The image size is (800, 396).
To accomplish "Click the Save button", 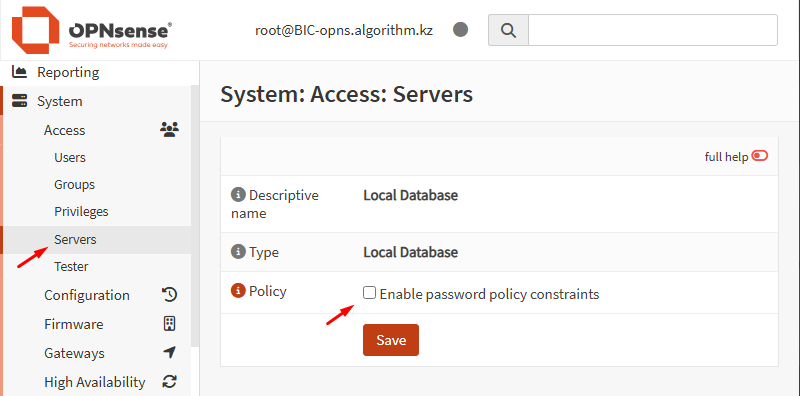I will (x=391, y=340).
